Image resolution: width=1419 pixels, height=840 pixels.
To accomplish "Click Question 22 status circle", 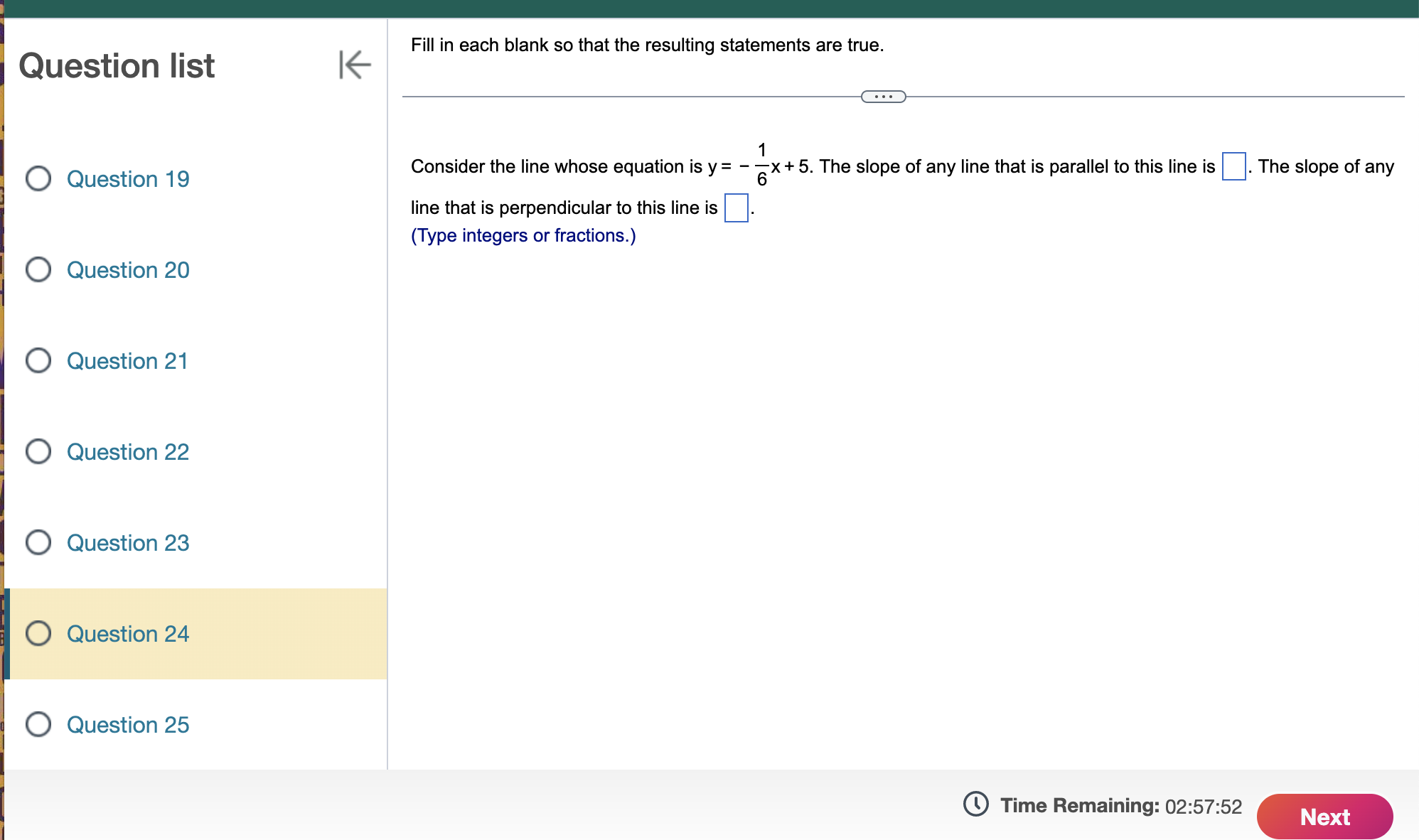I will pyautogui.click(x=38, y=451).
